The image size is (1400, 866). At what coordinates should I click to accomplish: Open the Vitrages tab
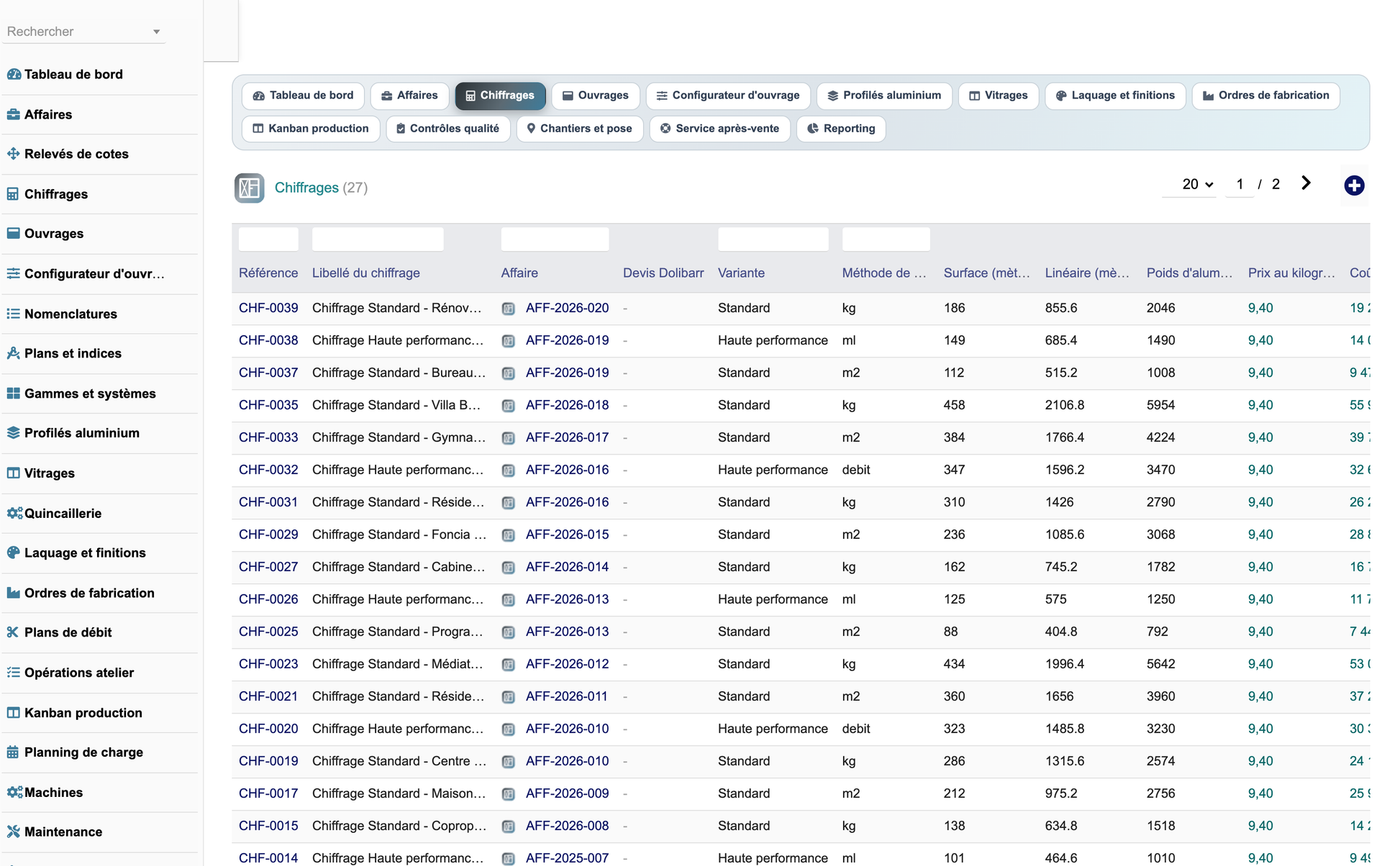pyautogui.click(x=999, y=96)
